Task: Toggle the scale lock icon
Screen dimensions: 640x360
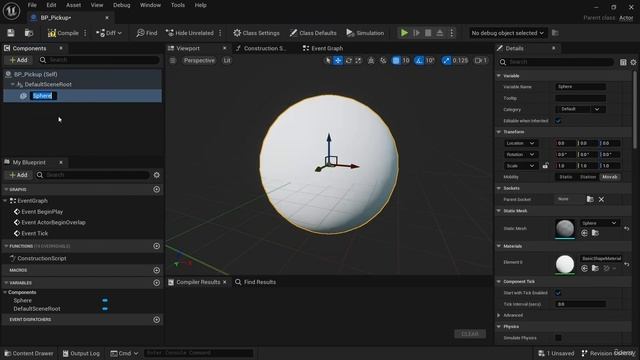Action: pyautogui.click(x=546, y=166)
